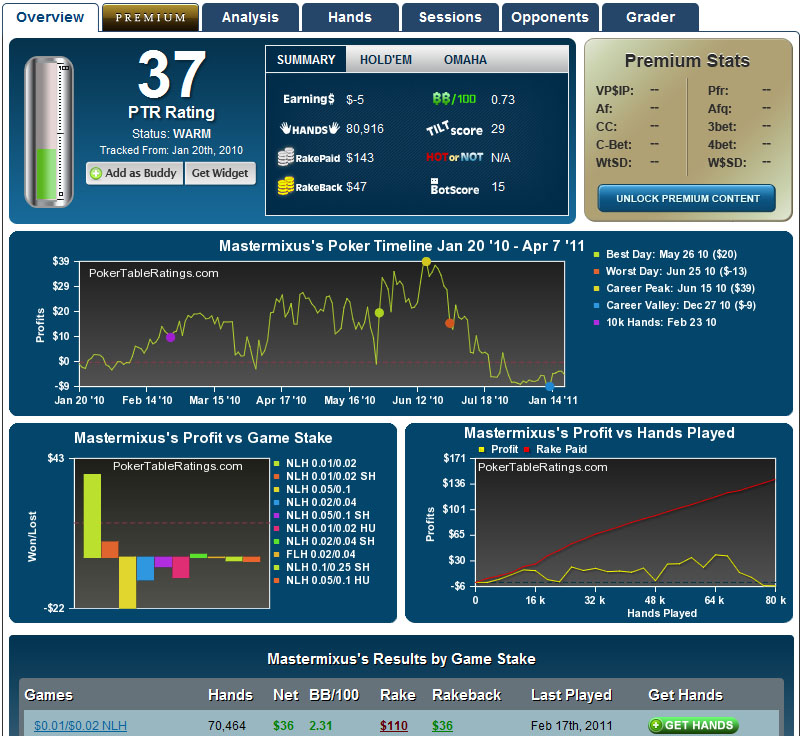This screenshot has height=736, width=803.
Task: Click the Add as Buddy button
Action: tap(135, 173)
